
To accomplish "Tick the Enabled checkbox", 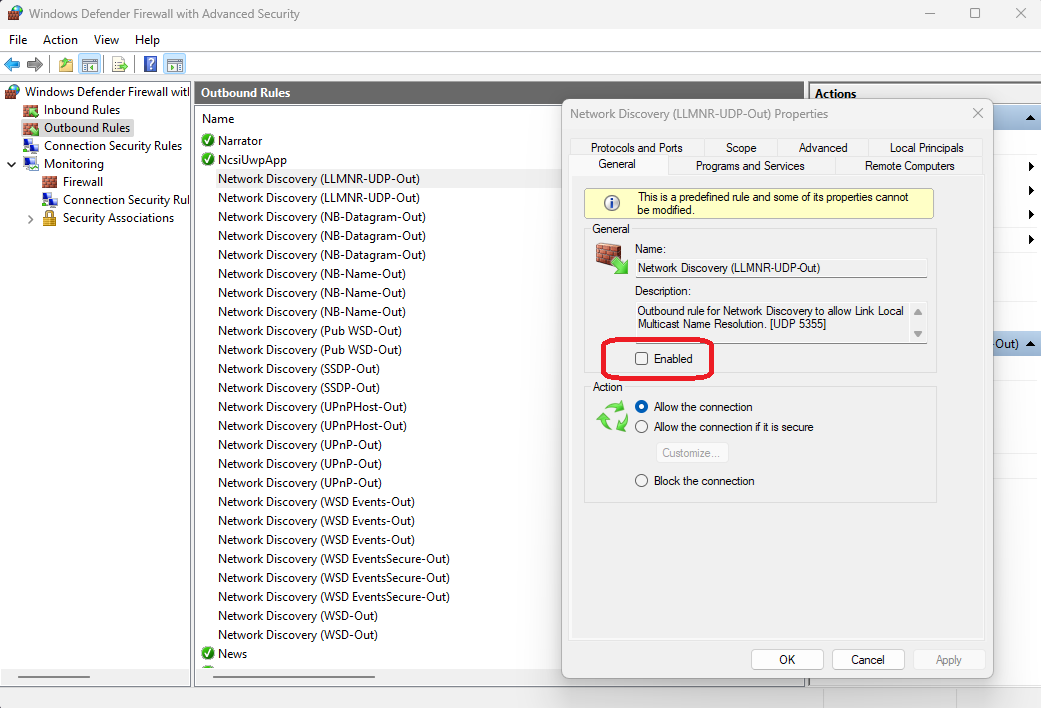I will [x=641, y=359].
